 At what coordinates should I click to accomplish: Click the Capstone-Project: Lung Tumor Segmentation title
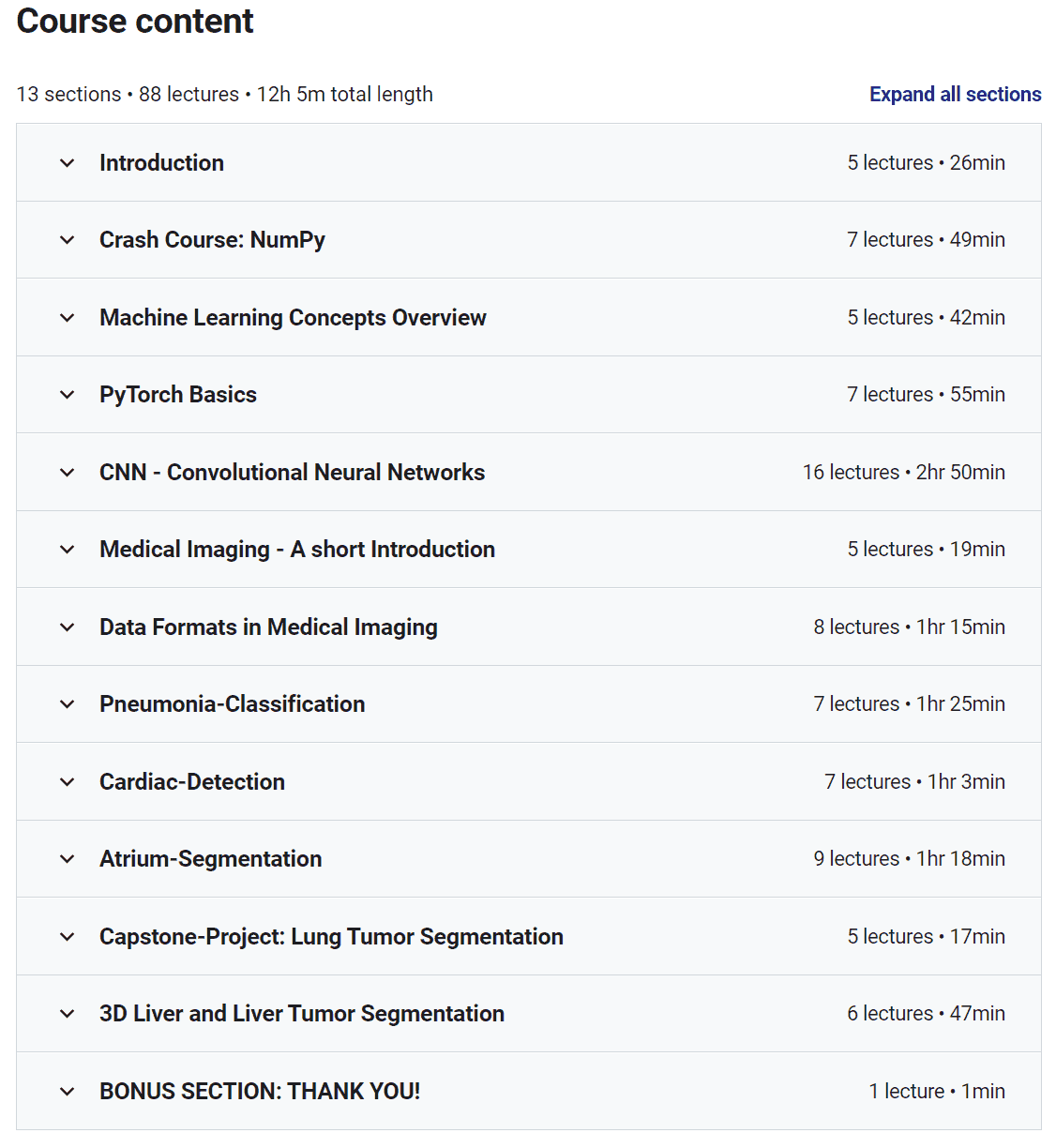click(x=331, y=937)
